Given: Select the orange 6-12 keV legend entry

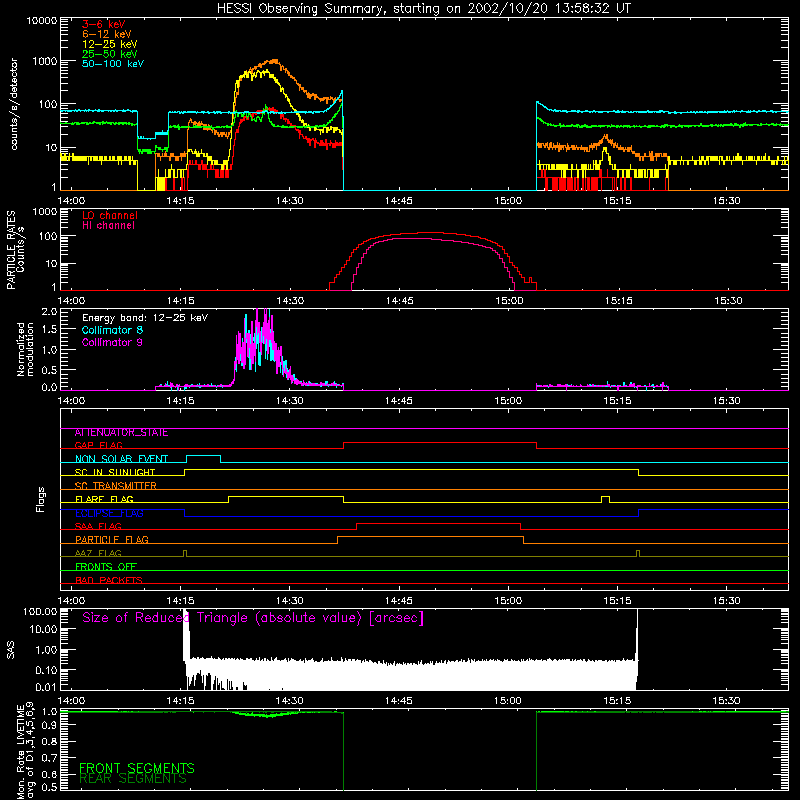Looking at the screenshot, I should (x=107, y=34).
